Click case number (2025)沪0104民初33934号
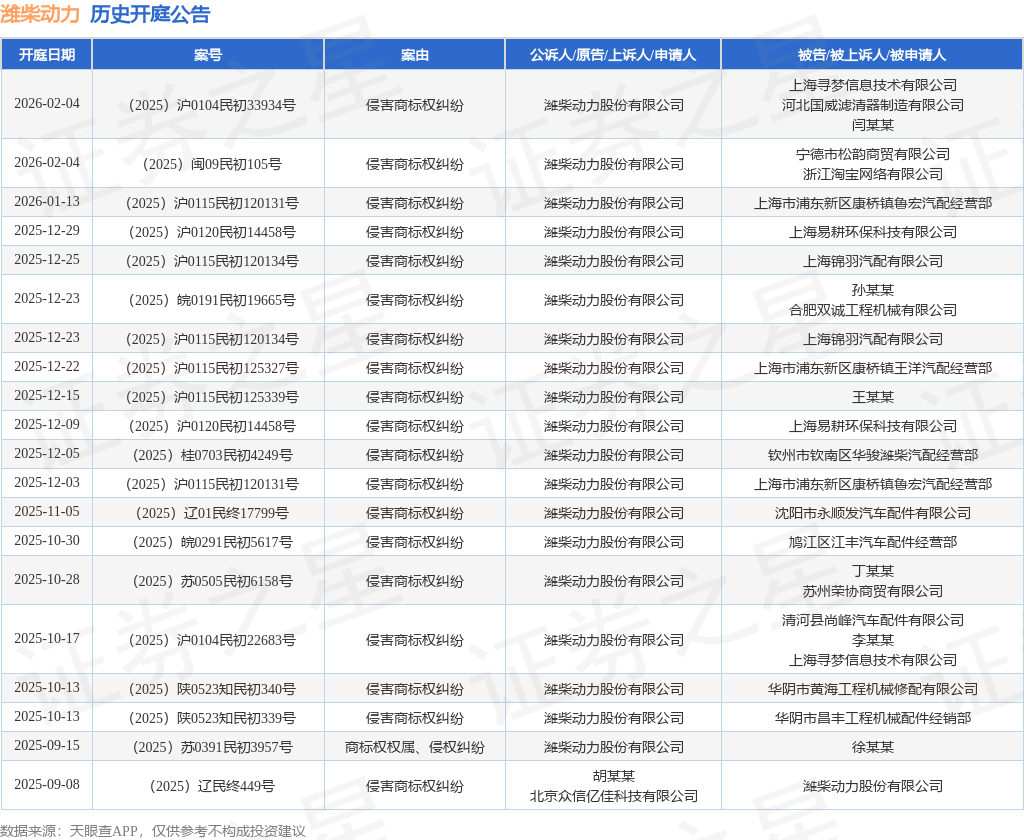Screen dimensions: 1024x840 point(212,105)
